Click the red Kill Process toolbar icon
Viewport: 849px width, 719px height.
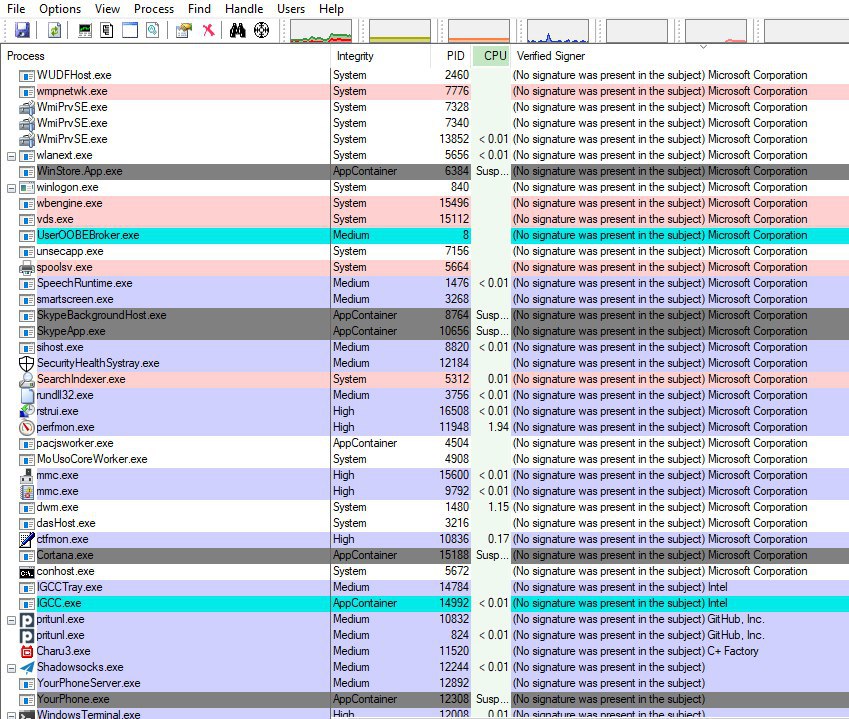pyautogui.click(x=208, y=30)
